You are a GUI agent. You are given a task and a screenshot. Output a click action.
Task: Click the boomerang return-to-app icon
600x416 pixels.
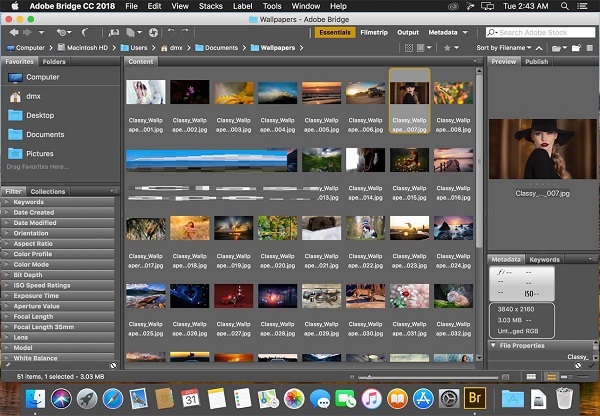point(85,33)
